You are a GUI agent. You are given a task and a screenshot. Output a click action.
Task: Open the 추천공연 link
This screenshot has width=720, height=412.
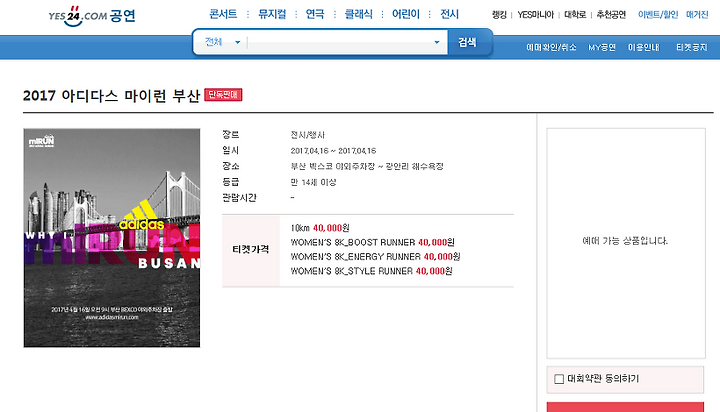coord(611,15)
